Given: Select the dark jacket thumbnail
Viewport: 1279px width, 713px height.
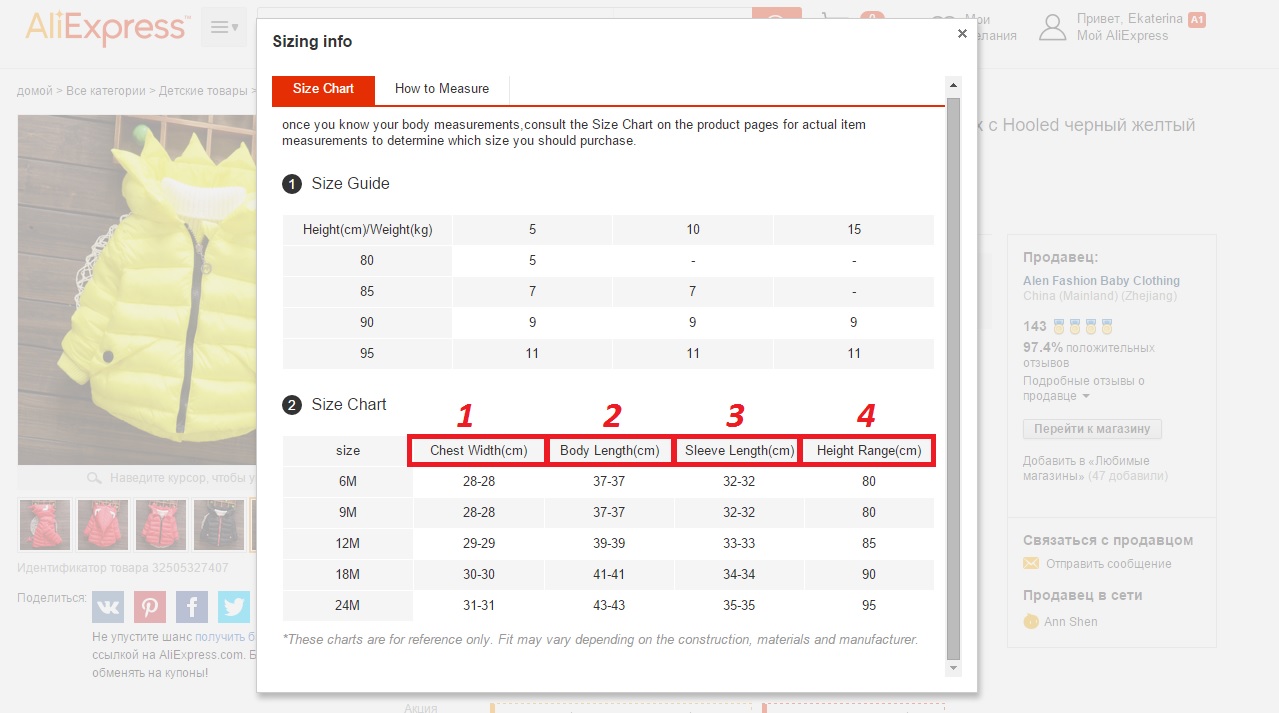Looking at the screenshot, I should pyautogui.click(x=218, y=525).
